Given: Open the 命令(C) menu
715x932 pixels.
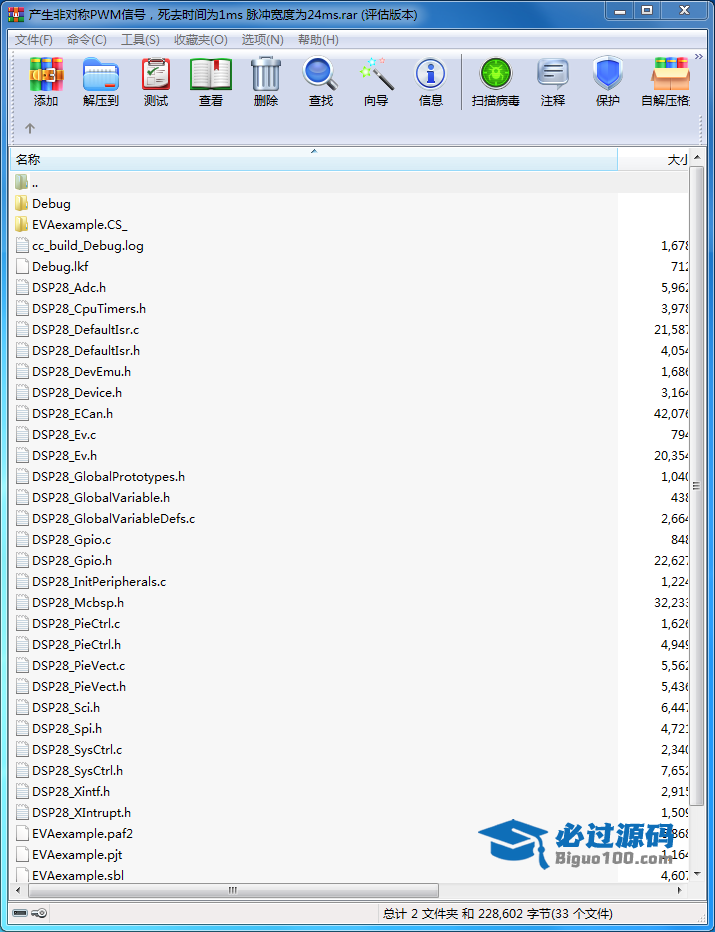Looking at the screenshot, I should pyautogui.click(x=87, y=40).
